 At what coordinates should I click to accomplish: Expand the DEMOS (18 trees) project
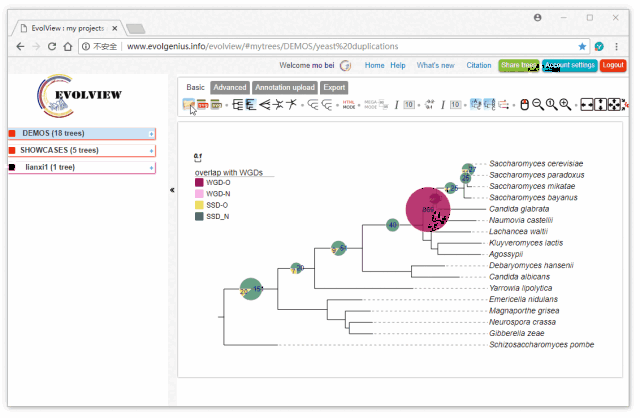coord(81,133)
